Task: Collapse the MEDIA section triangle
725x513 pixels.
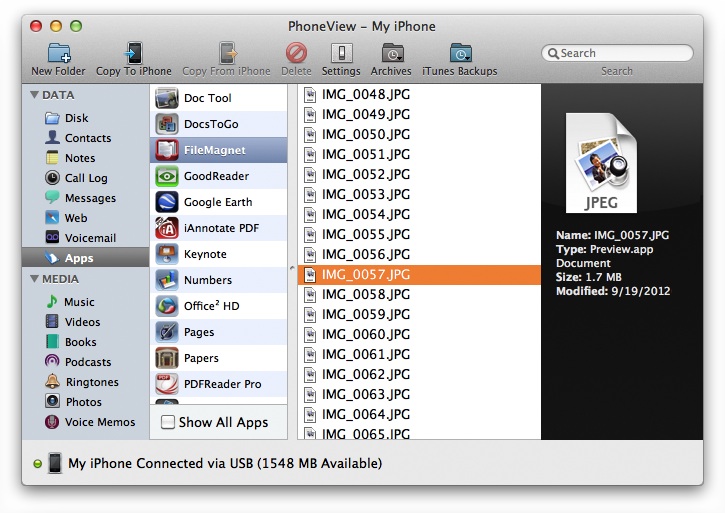Action: click(x=35, y=279)
